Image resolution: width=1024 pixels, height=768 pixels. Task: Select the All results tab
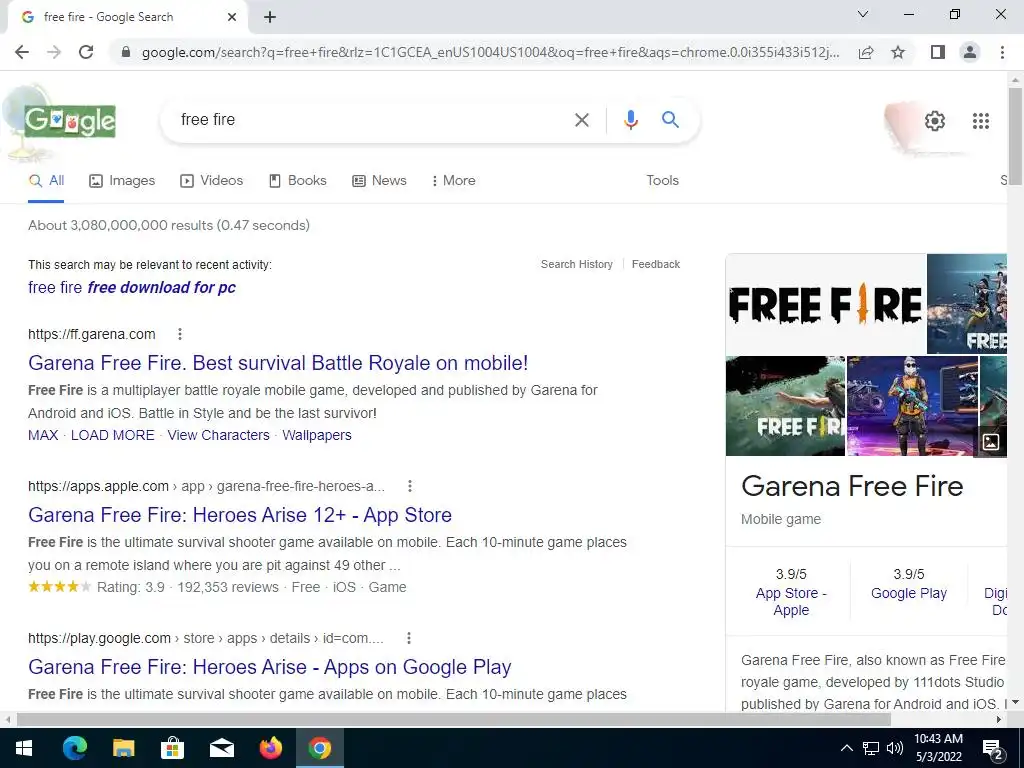coord(46,181)
